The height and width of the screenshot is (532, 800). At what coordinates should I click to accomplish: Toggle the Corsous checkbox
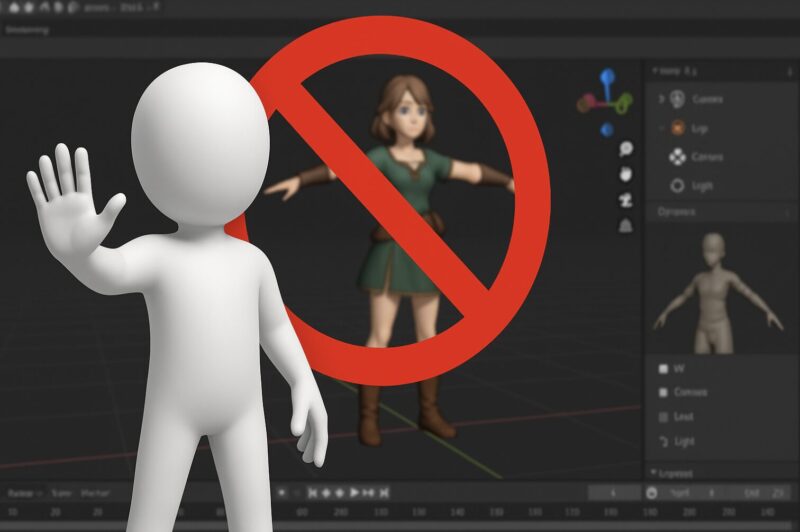[662, 392]
